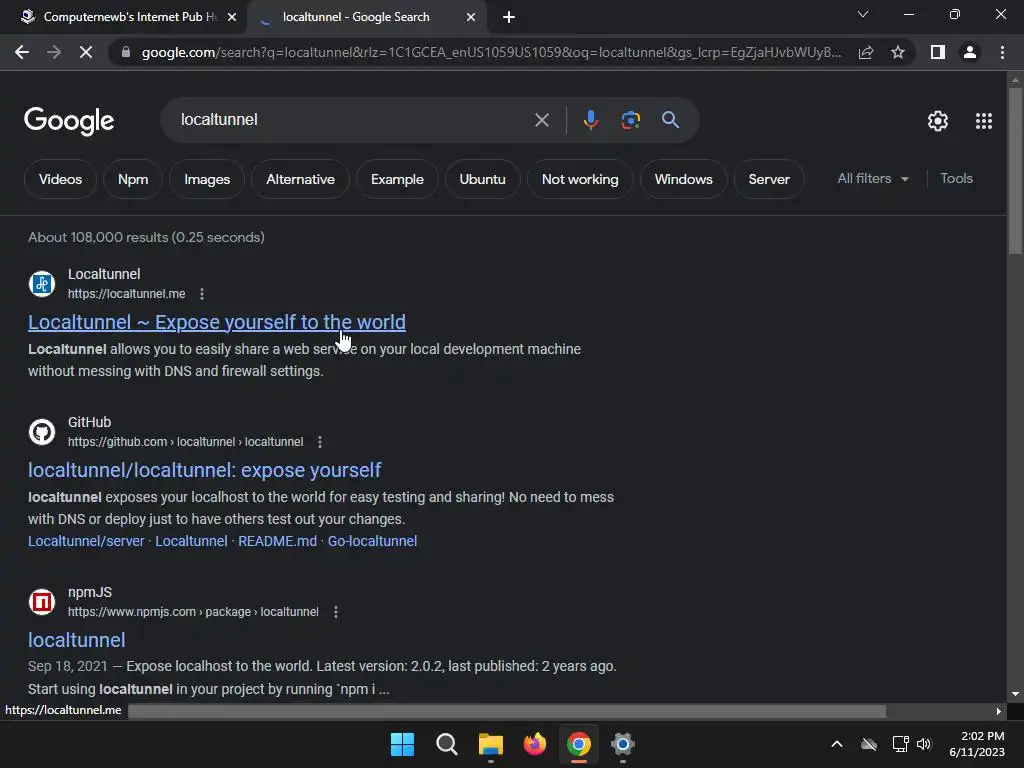The height and width of the screenshot is (768, 1024).
Task: Open the Settings app from the taskbar
Action: click(x=622, y=744)
